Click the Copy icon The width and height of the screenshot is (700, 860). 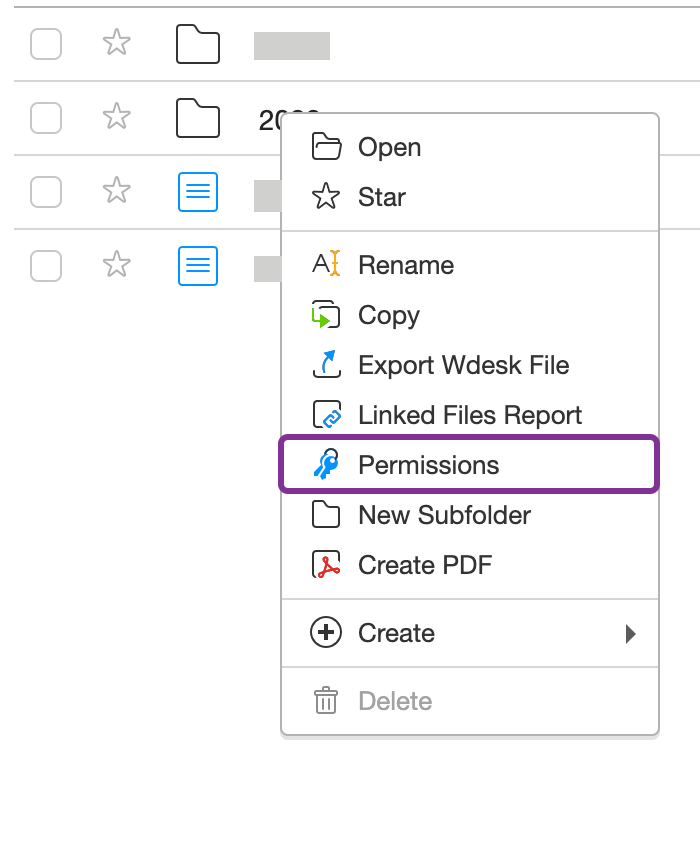click(326, 315)
